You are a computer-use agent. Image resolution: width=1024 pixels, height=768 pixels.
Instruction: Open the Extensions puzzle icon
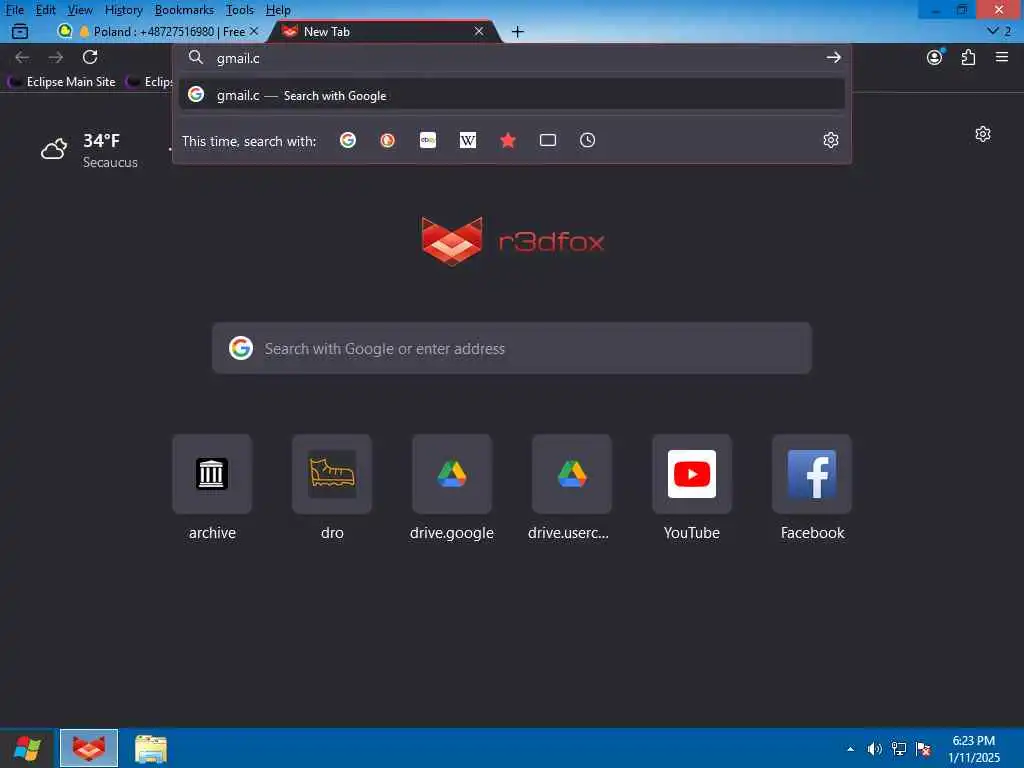968,57
